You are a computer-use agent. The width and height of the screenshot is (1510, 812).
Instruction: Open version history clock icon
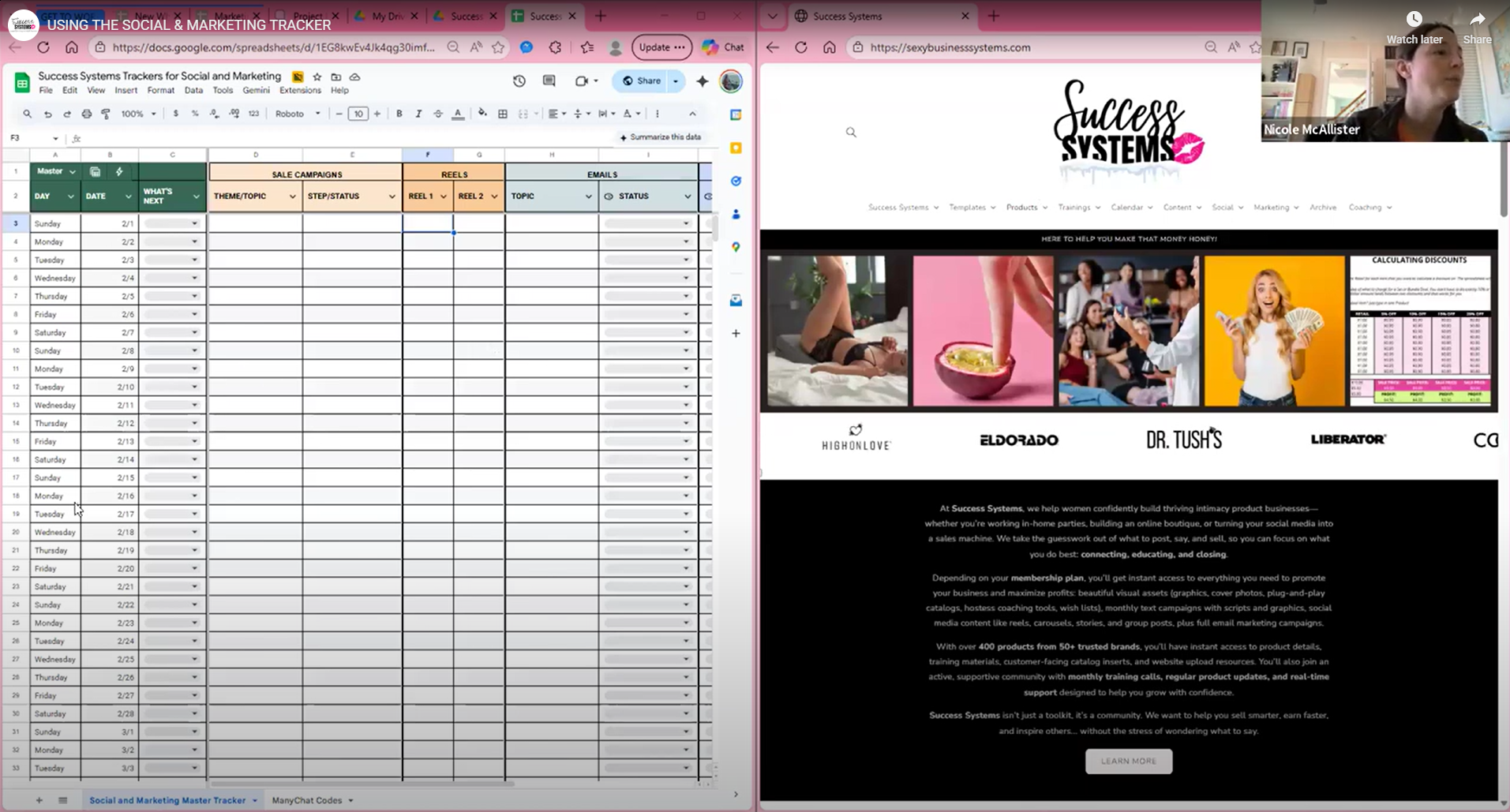(x=519, y=80)
